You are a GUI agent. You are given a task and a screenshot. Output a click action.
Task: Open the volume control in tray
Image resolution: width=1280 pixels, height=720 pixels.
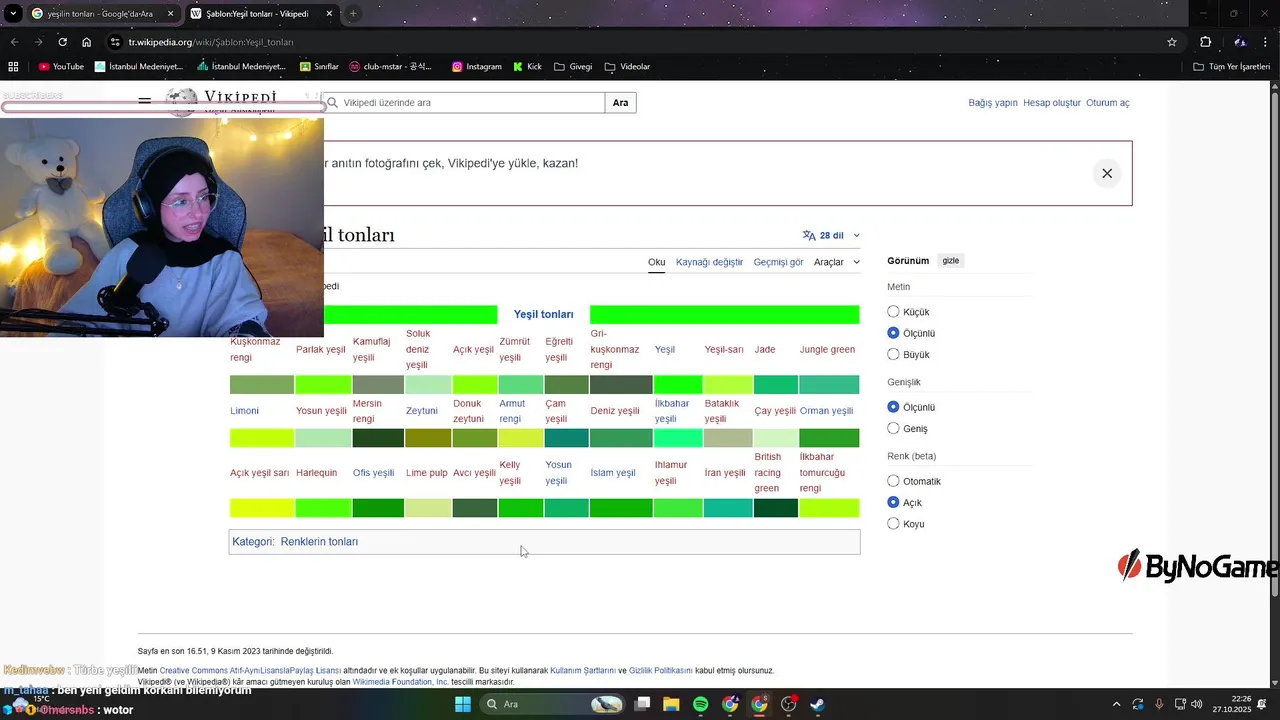pos(1197,704)
